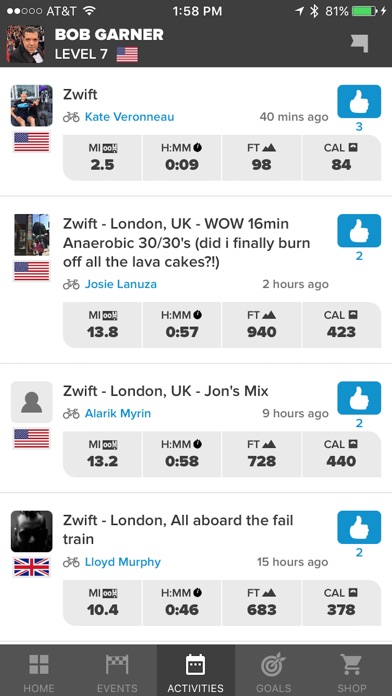Give a thumbs up to Kate Veronneau's ride
The width and height of the screenshot is (392, 696).
click(359, 102)
